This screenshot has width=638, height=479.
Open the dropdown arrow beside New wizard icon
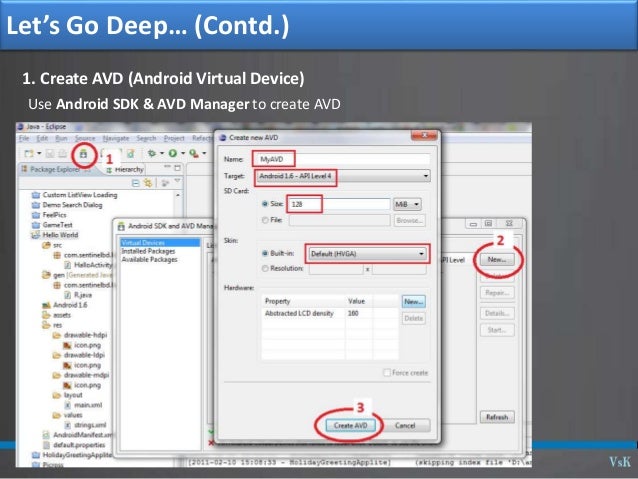39,153
